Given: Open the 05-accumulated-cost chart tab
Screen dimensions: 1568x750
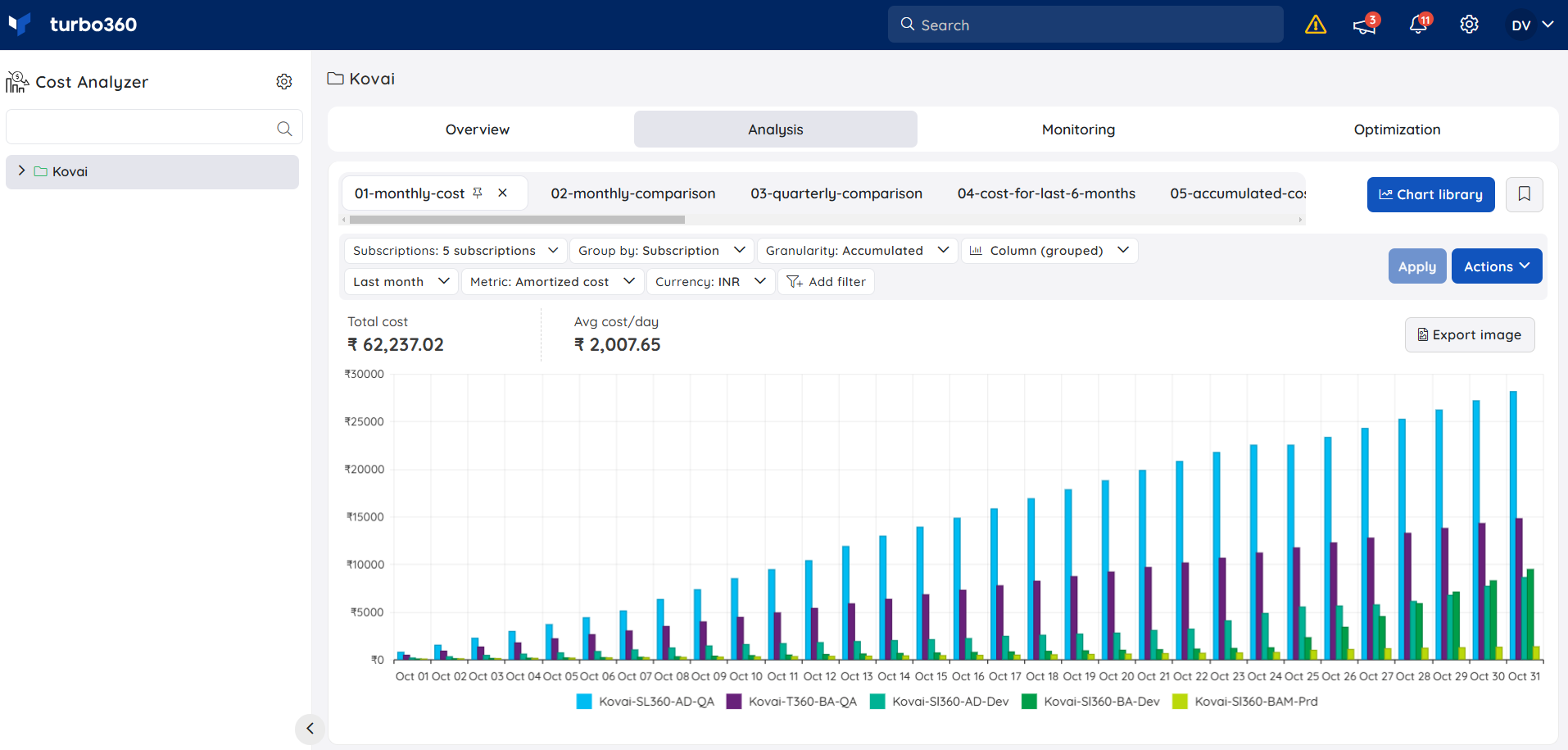Looking at the screenshot, I should [1238, 193].
